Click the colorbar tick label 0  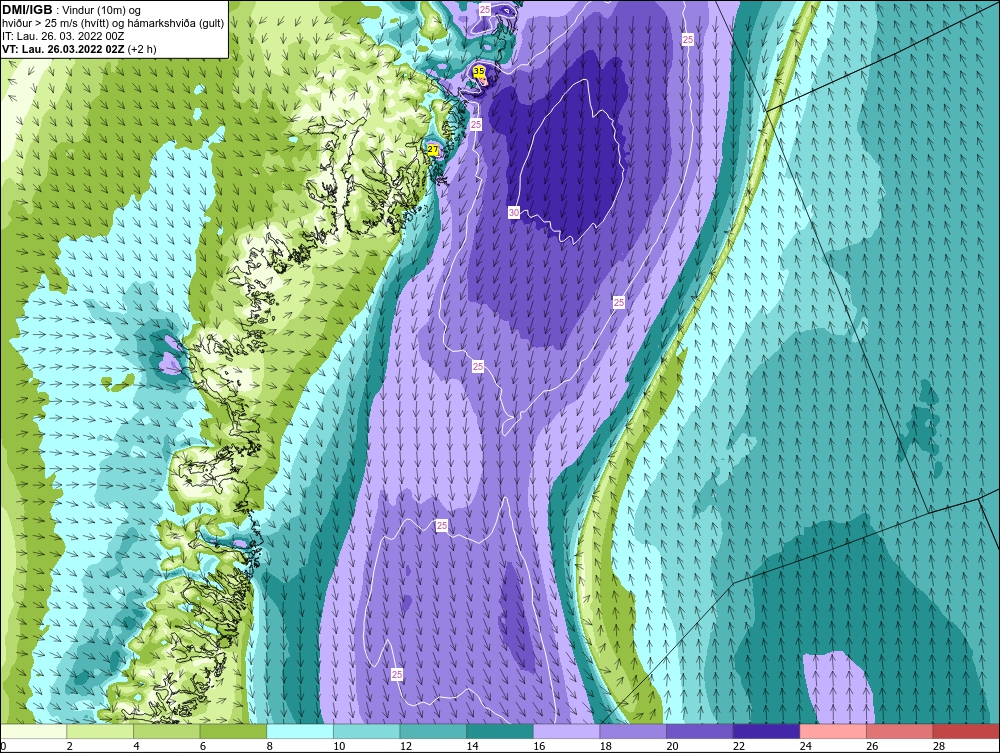coord(3,746)
